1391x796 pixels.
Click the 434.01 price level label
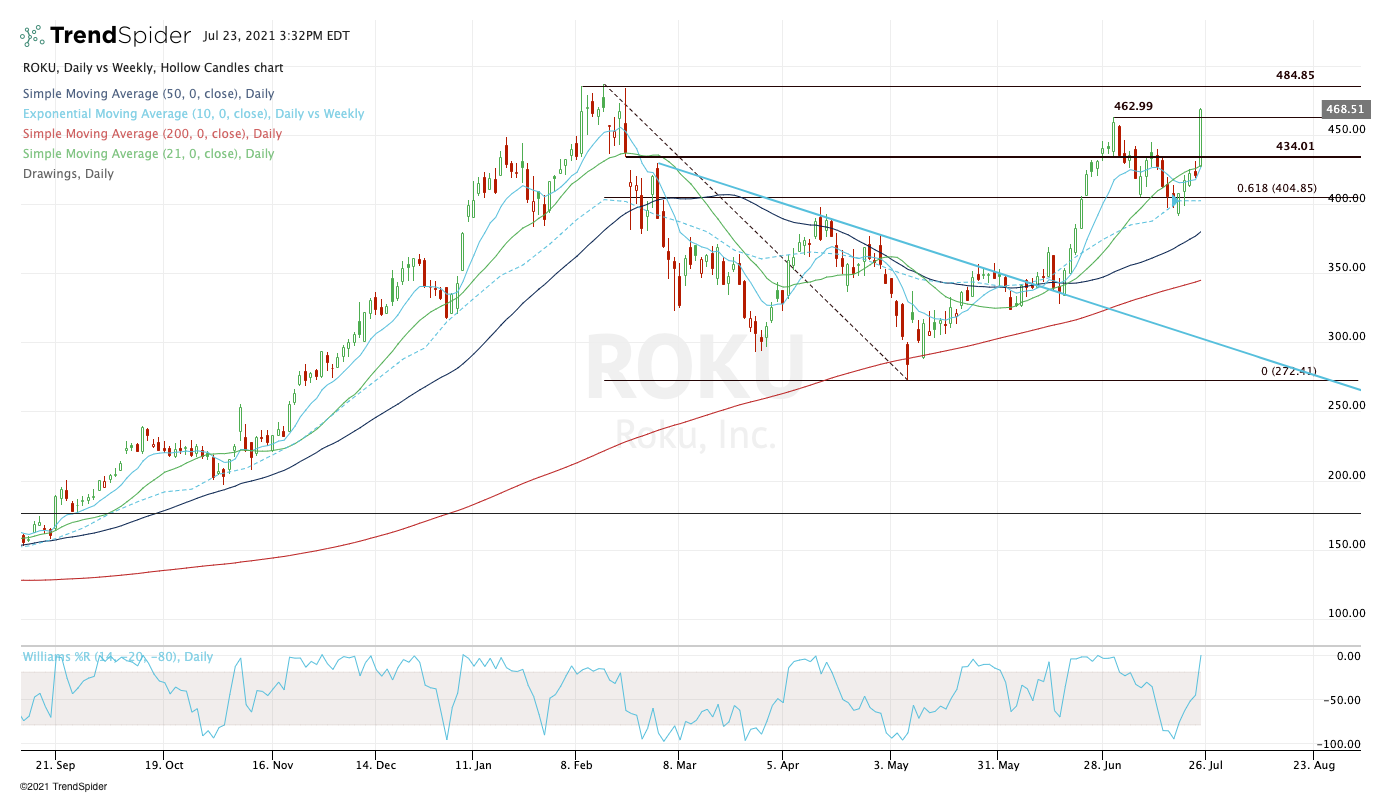click(1295, 146)
